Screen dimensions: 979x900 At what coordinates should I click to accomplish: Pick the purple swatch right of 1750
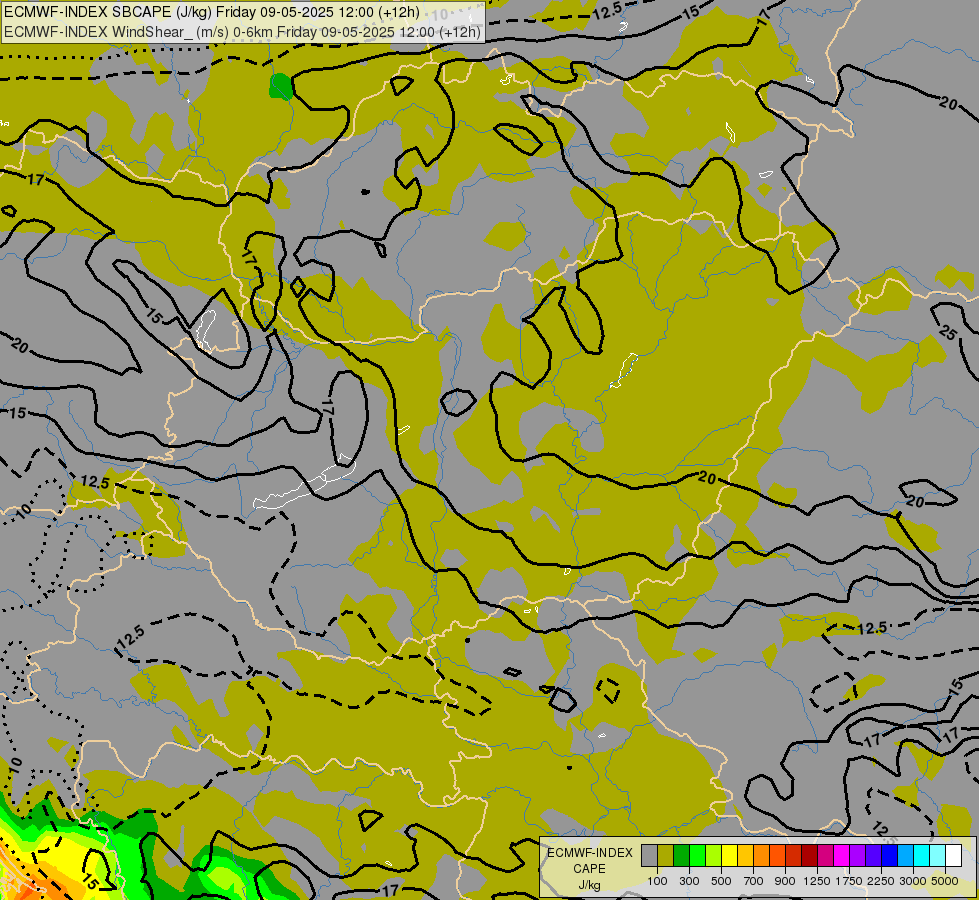pyautogui.click(x=857, y=856)
